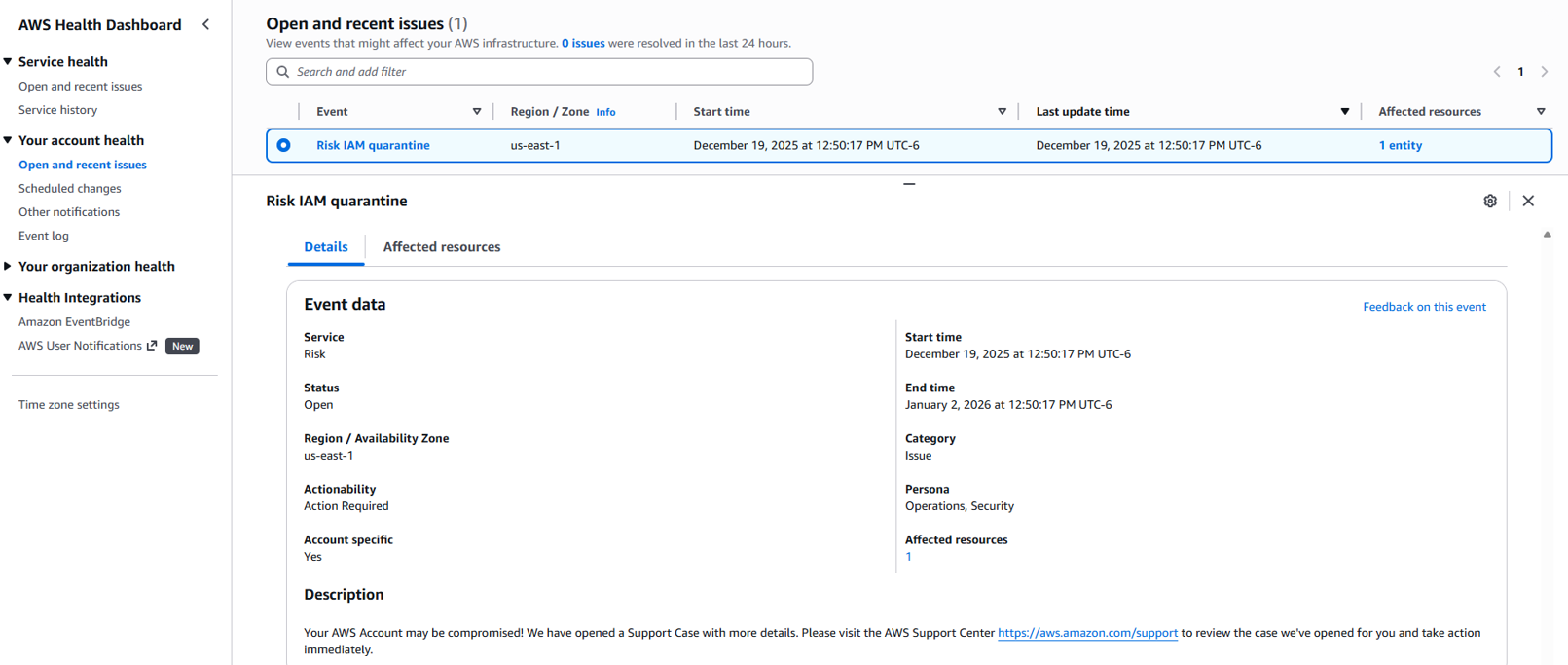Click the affected resources count 1 link
The image size is (1568, 665).
click(908, 557)
